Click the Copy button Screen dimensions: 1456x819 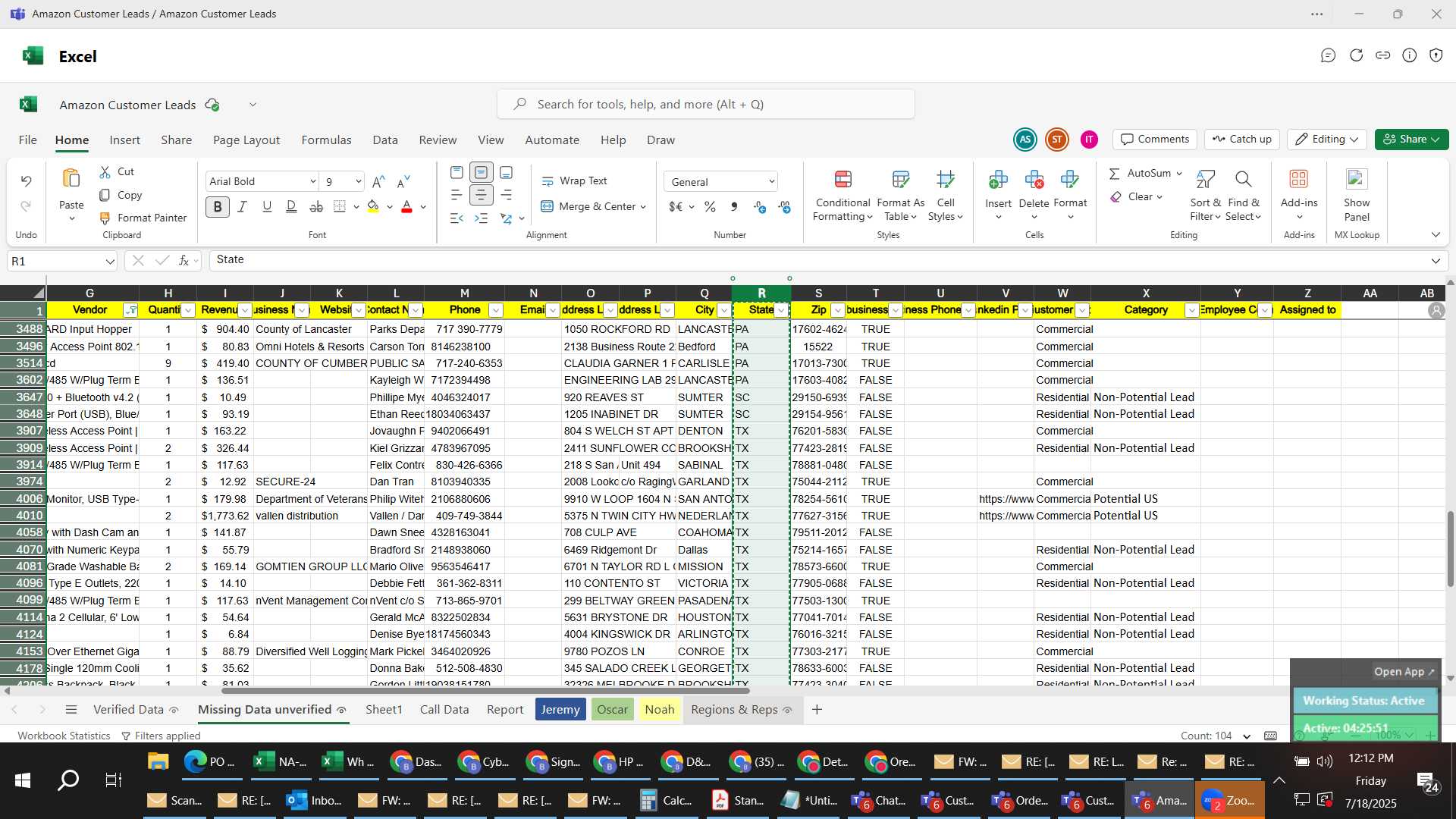click(x=121, y=195)
